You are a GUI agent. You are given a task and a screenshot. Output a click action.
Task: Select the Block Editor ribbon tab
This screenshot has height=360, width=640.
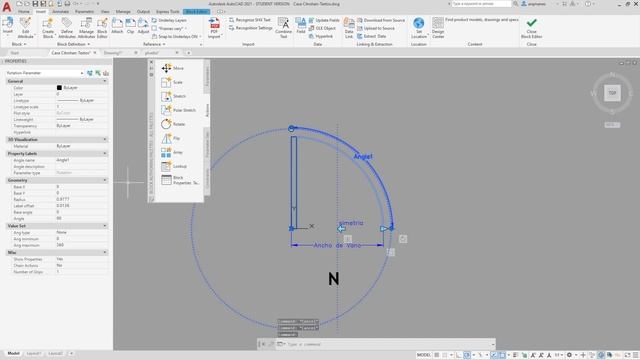click(x=197, y=12)
